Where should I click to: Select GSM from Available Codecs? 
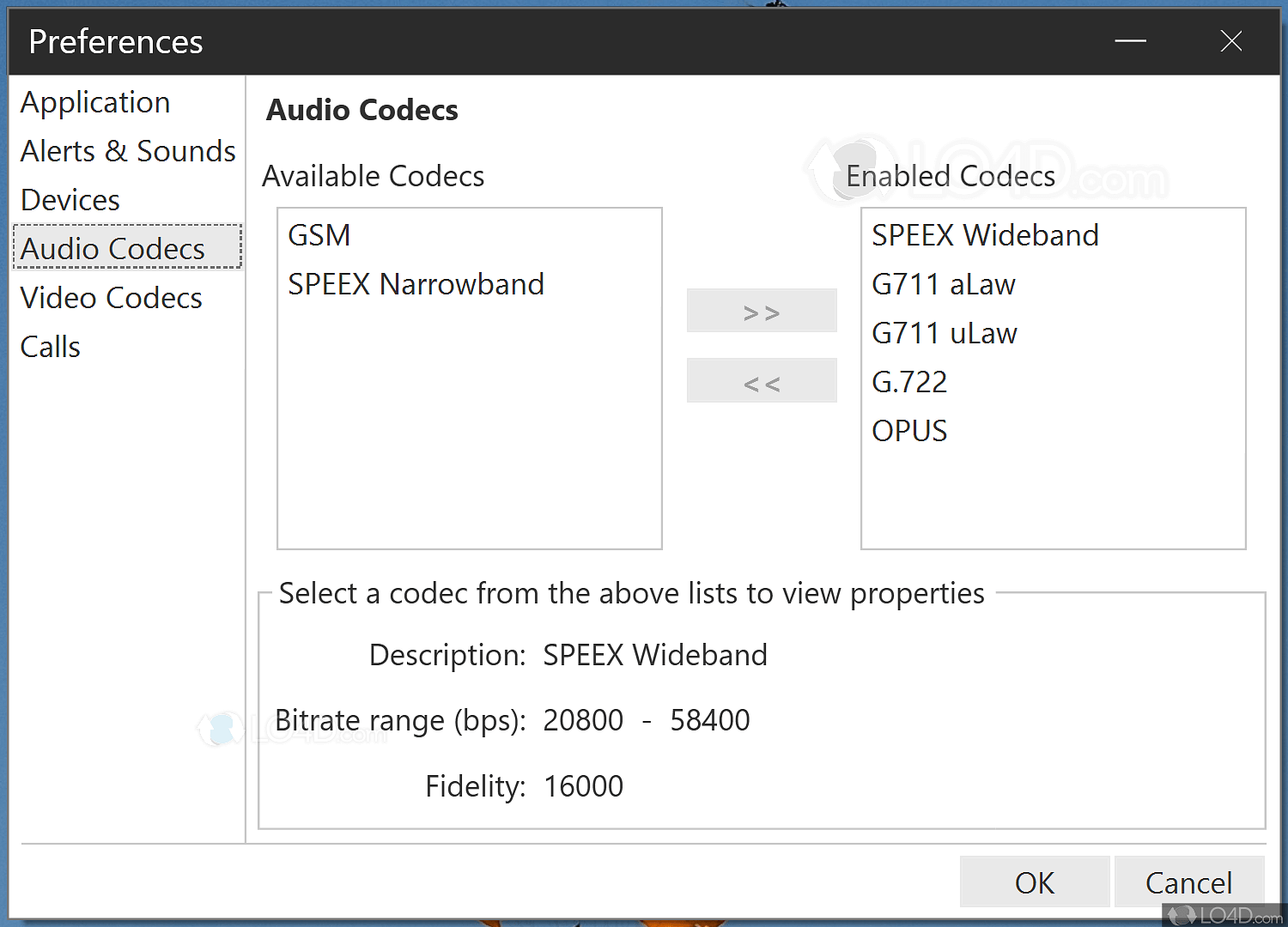[319, 234]
